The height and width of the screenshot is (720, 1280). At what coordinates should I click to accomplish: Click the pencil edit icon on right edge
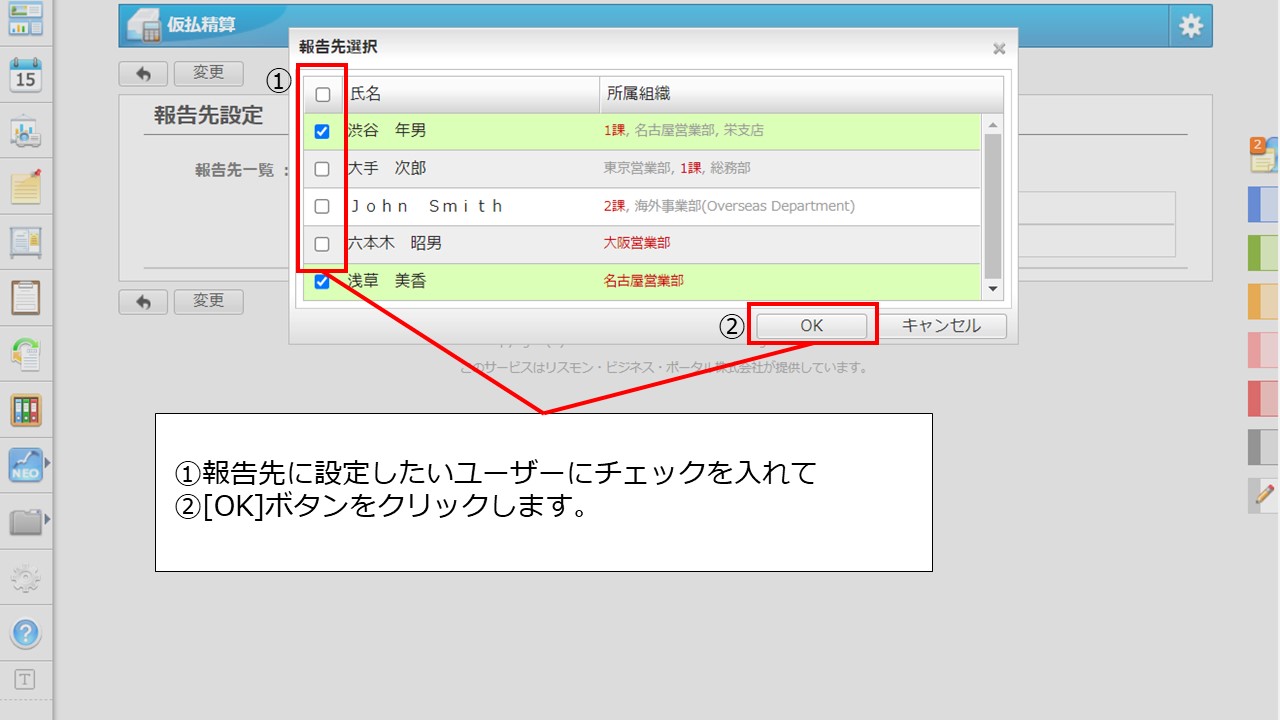coord(1265,494)
